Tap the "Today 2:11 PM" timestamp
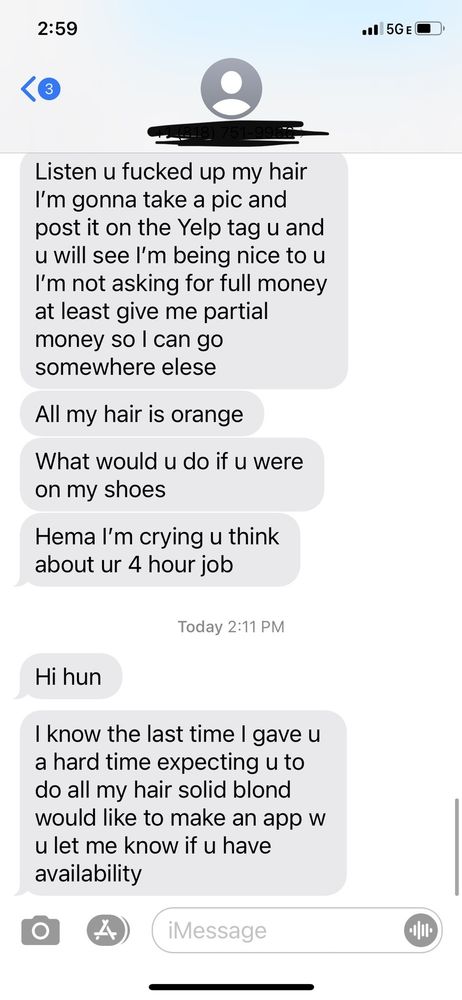The image size is (462, 1000). click(231, 626)
